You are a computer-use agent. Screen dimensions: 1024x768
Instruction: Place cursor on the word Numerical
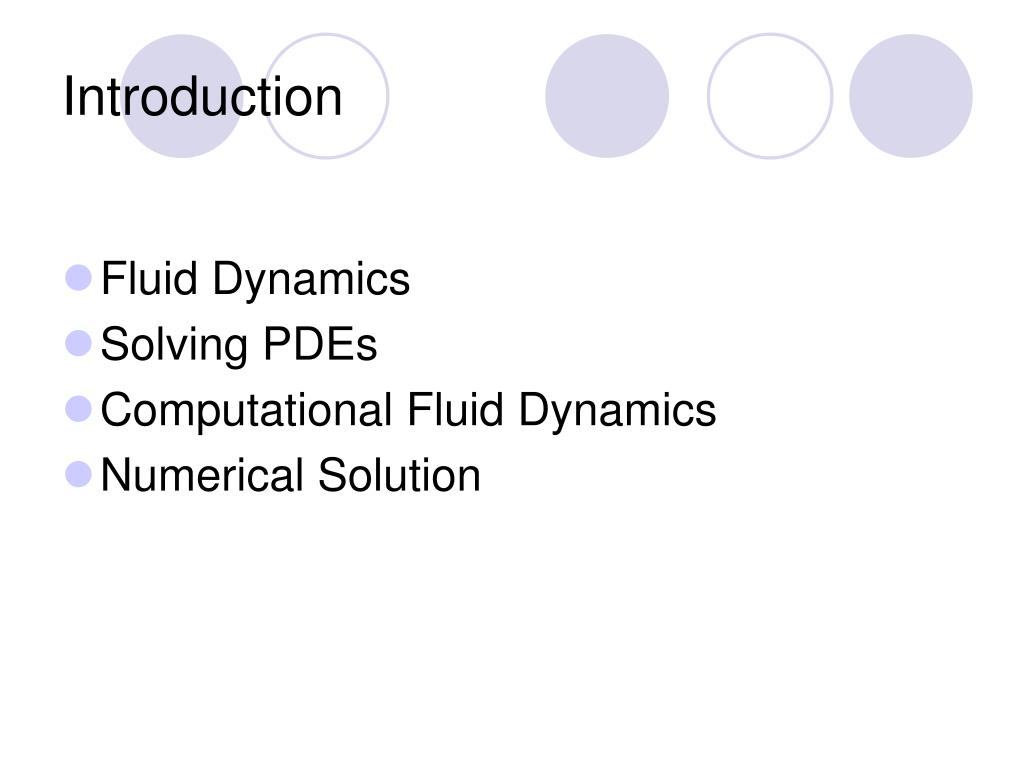click(x=202, y=475)
